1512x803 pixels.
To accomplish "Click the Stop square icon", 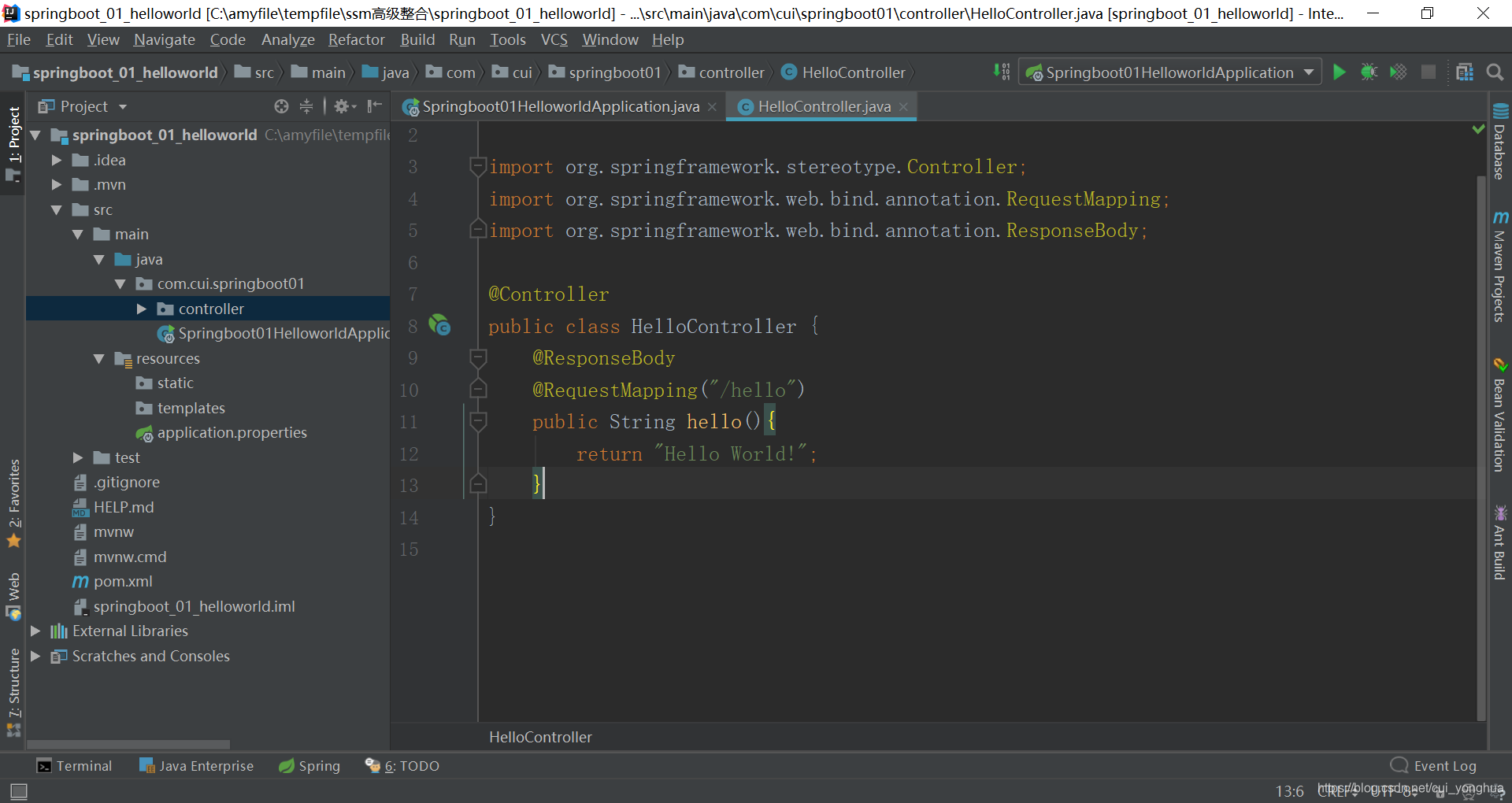I will pos(1428,72).
